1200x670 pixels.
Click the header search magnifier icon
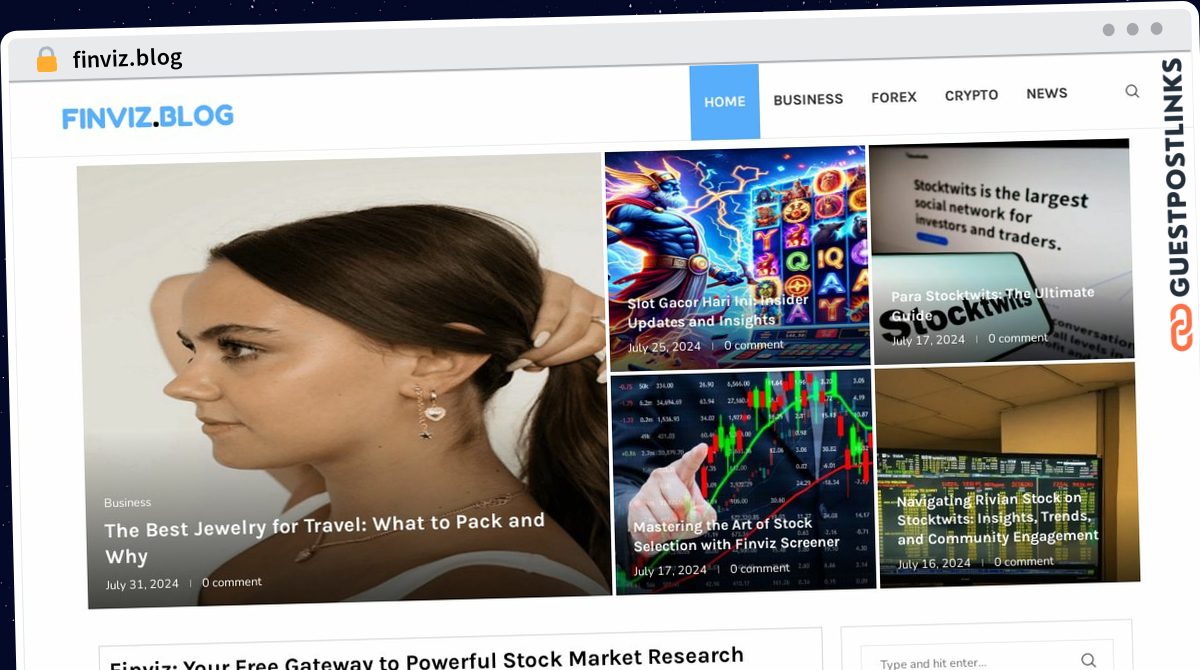(1132, 91)
